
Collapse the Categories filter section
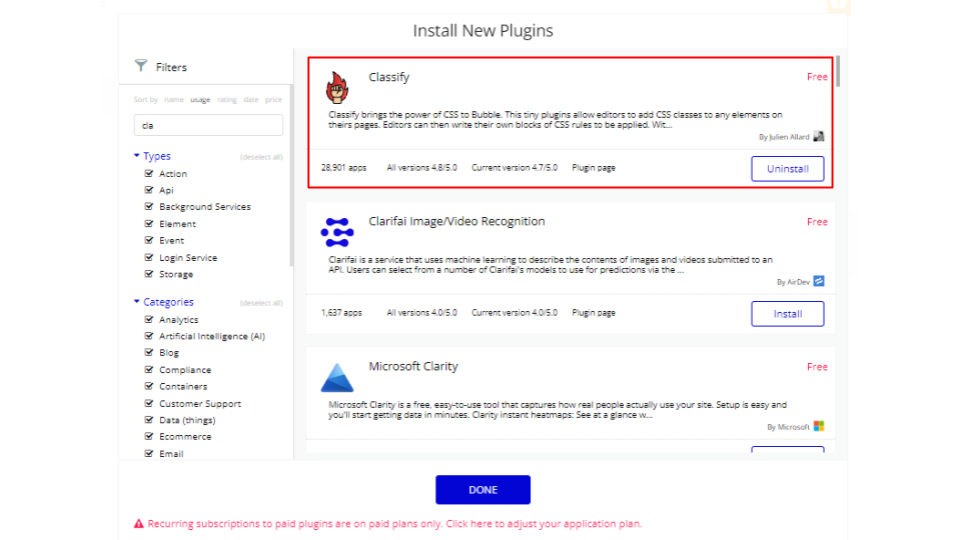point(137,301)
